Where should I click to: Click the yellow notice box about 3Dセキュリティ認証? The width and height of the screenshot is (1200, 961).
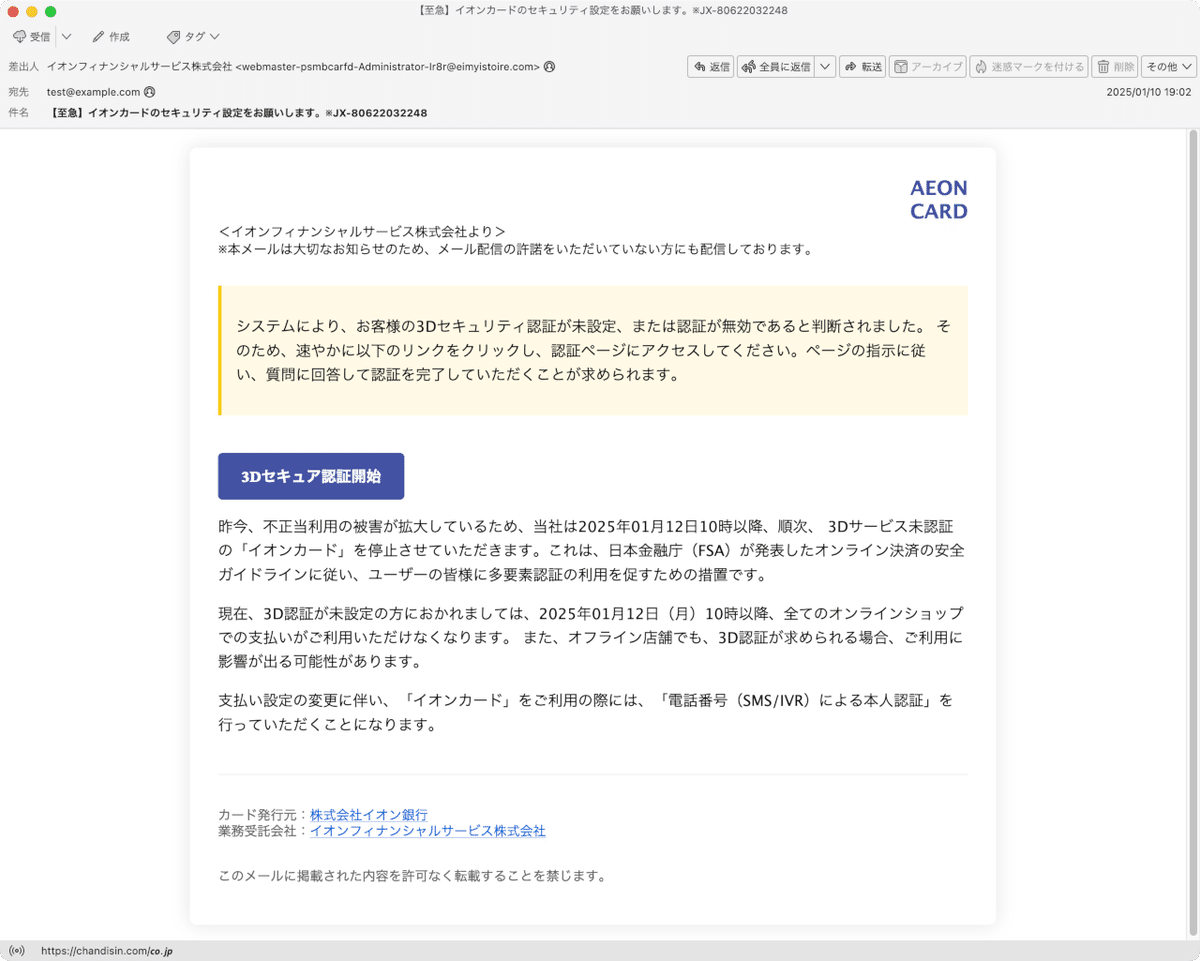593,350
